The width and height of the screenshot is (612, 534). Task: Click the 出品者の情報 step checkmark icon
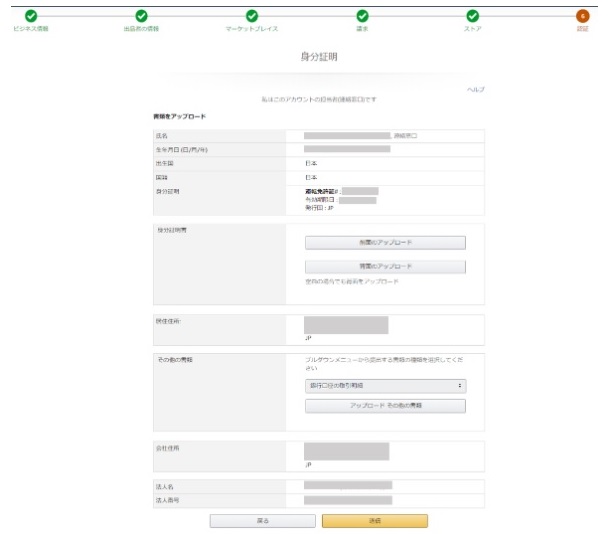(x=141, y=15)
